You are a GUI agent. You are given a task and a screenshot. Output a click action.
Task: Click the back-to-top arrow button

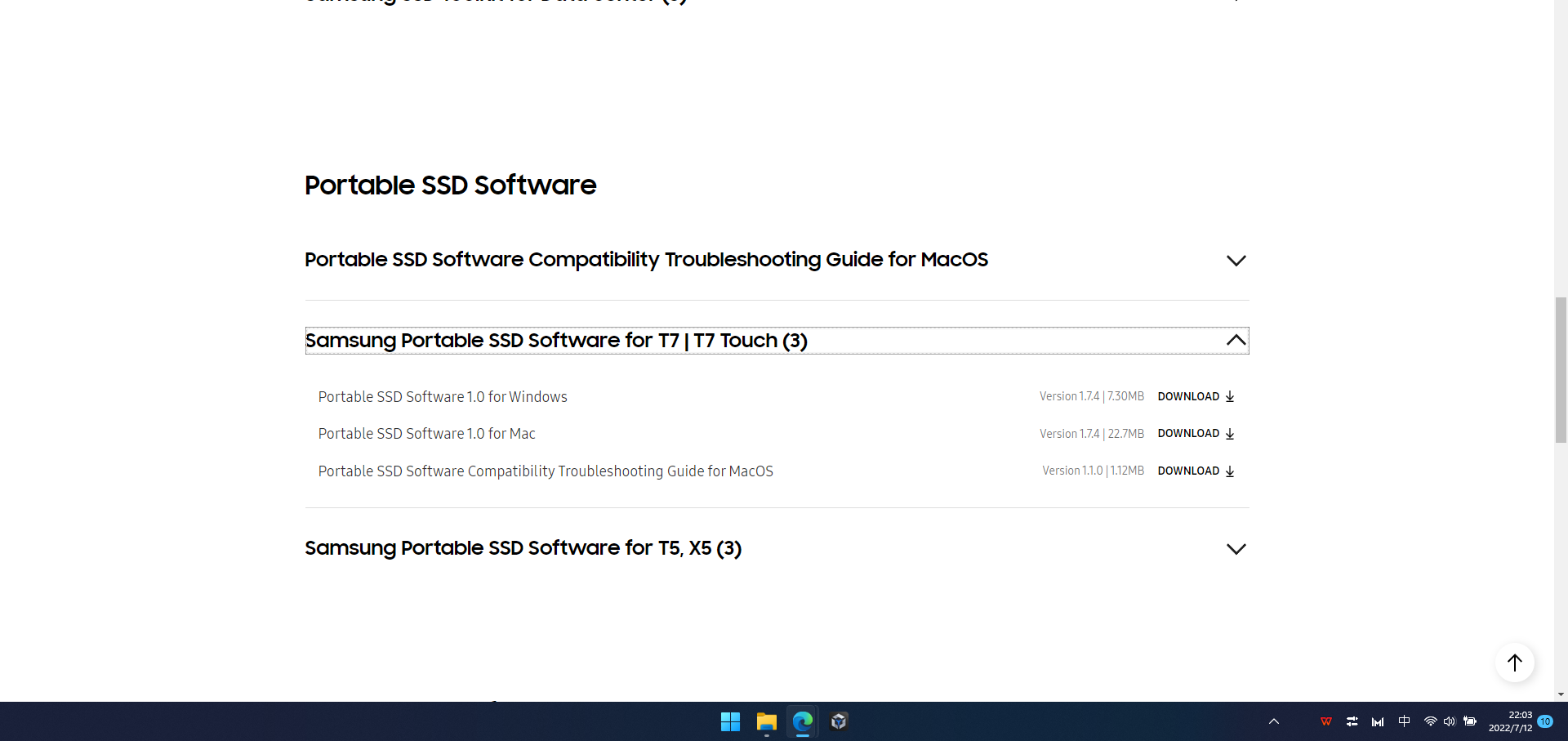(x=1515, y=663)
